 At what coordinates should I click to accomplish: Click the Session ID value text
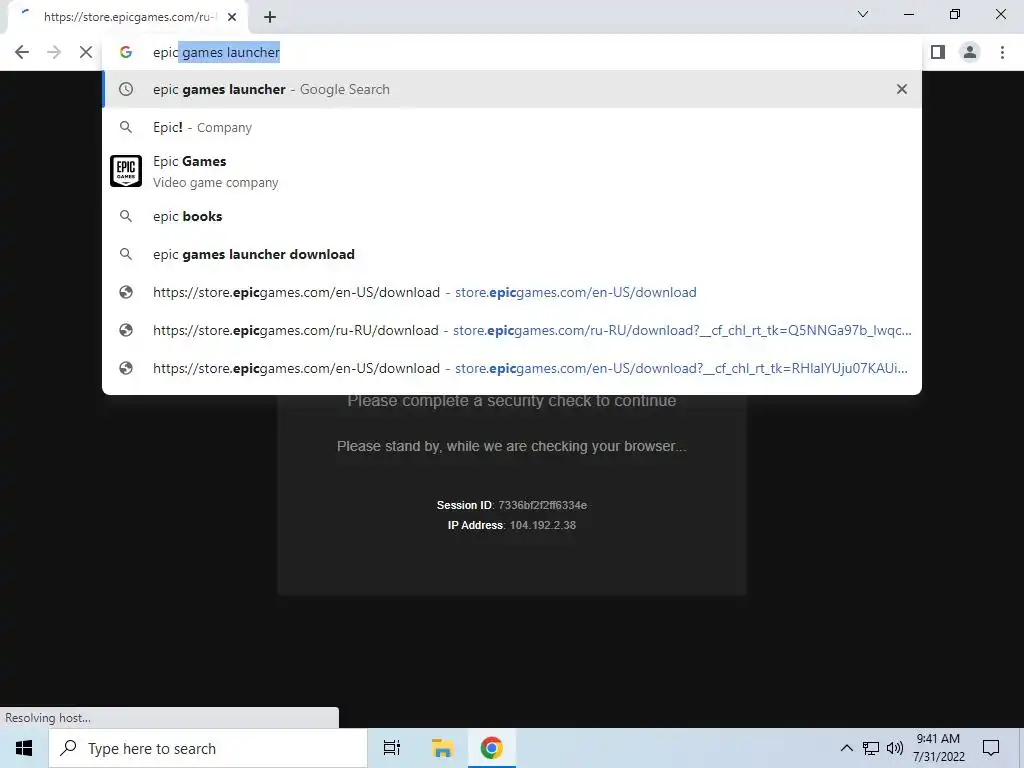tap(542, 505)
